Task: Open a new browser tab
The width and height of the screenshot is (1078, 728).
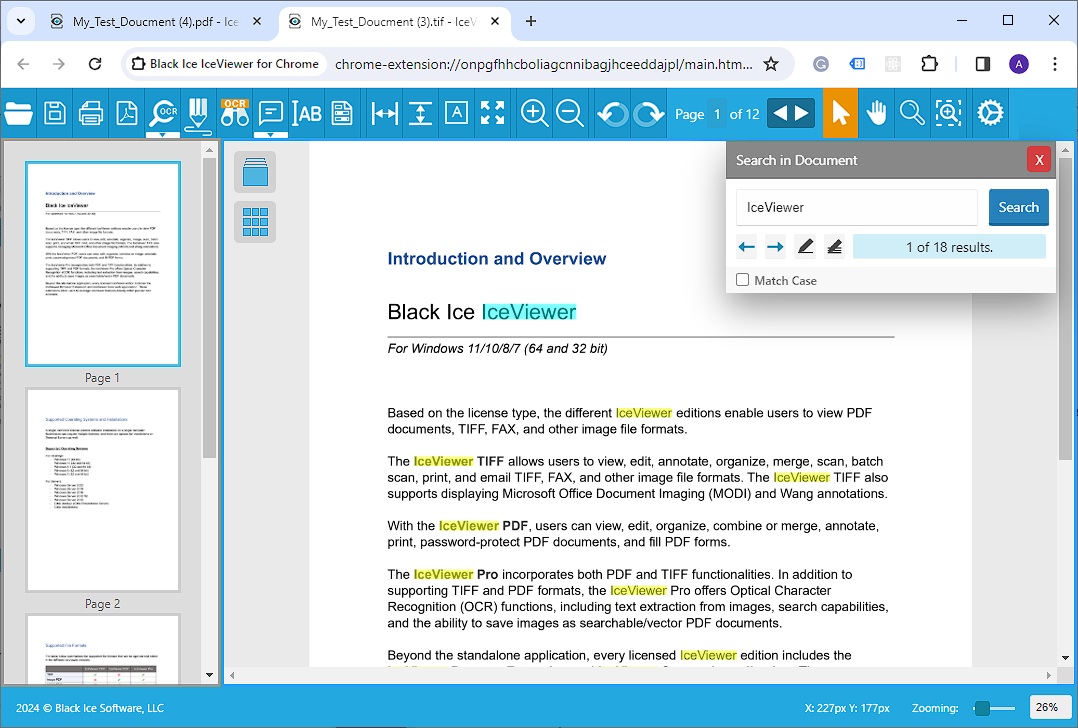Action: coord(531,21)
